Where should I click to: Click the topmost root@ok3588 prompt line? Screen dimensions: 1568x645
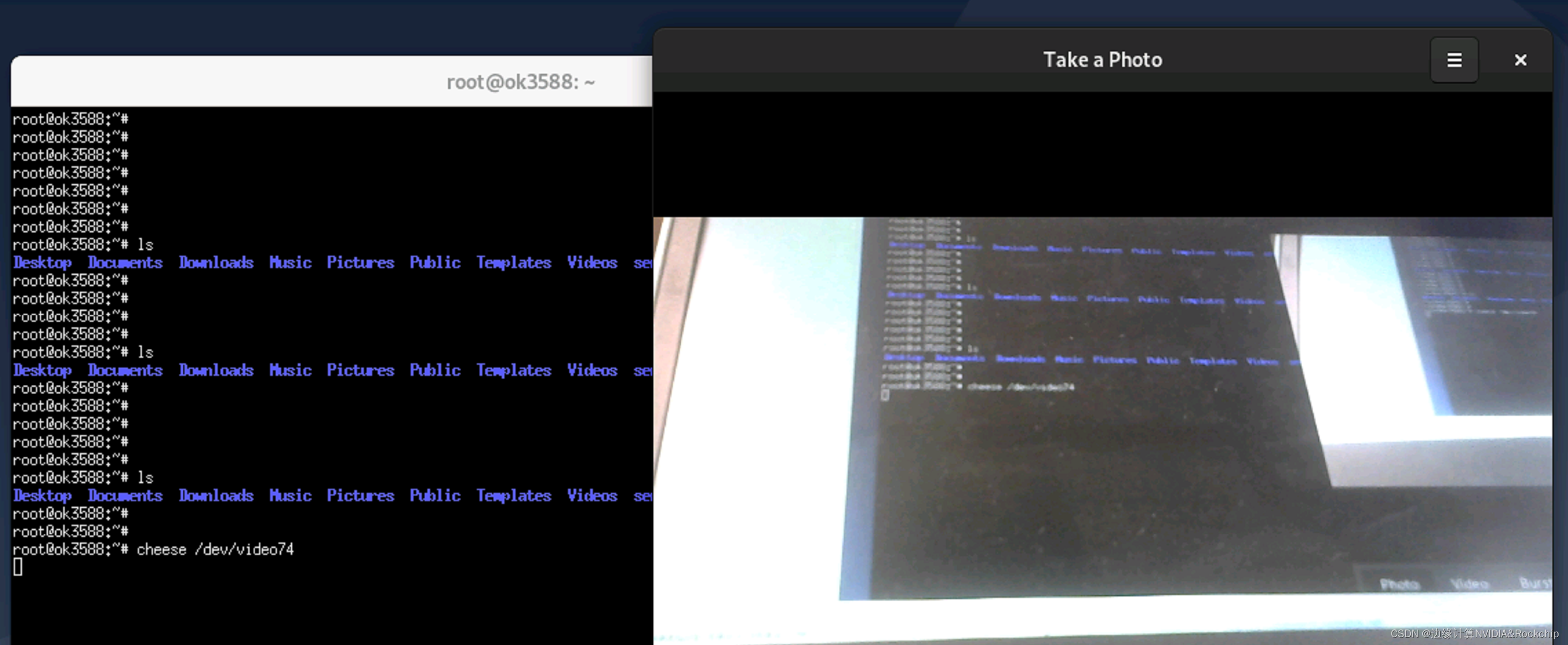pyautogui.click(x=70, y=118)
